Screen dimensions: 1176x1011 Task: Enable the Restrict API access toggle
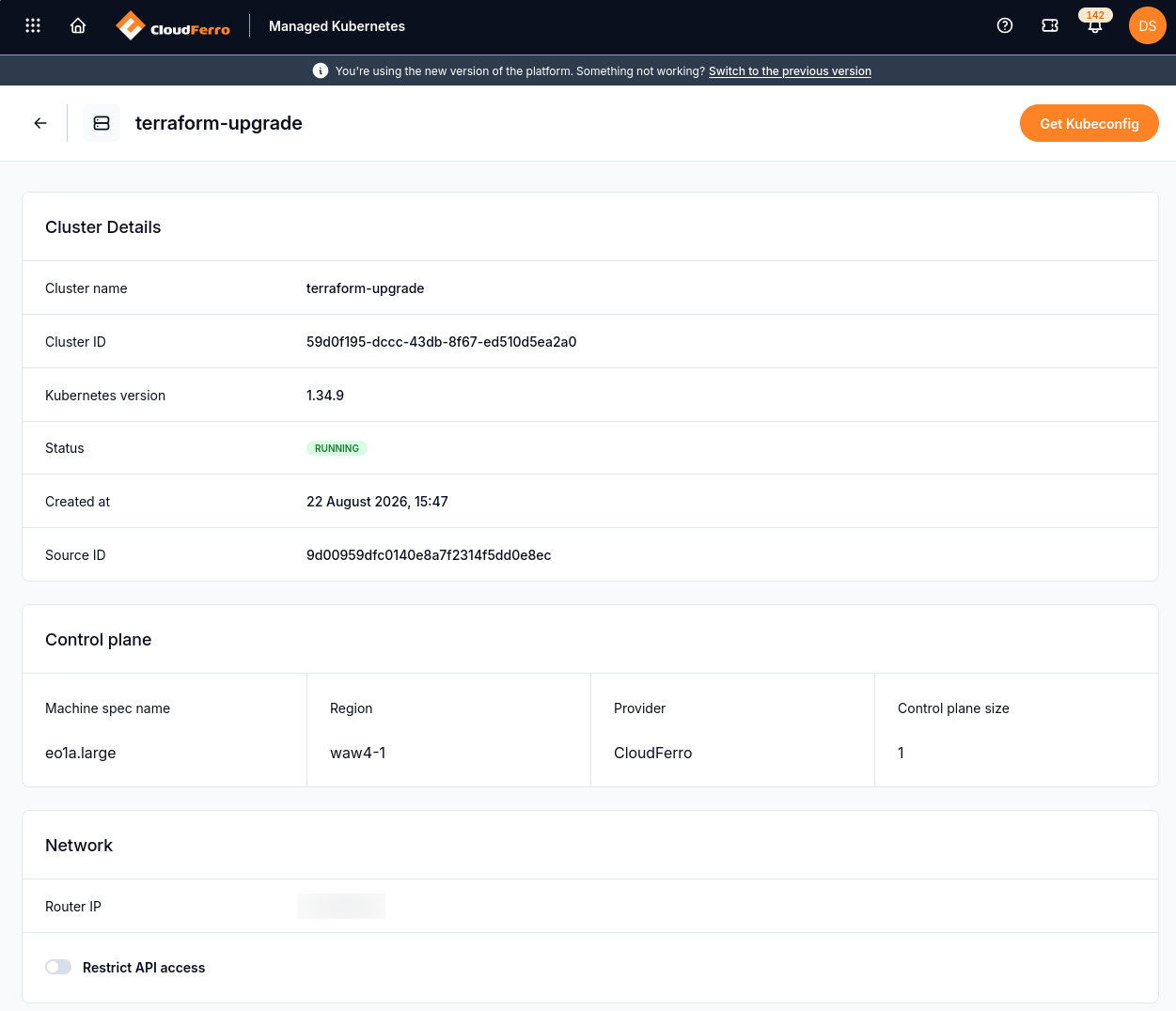tap(58, 967)
